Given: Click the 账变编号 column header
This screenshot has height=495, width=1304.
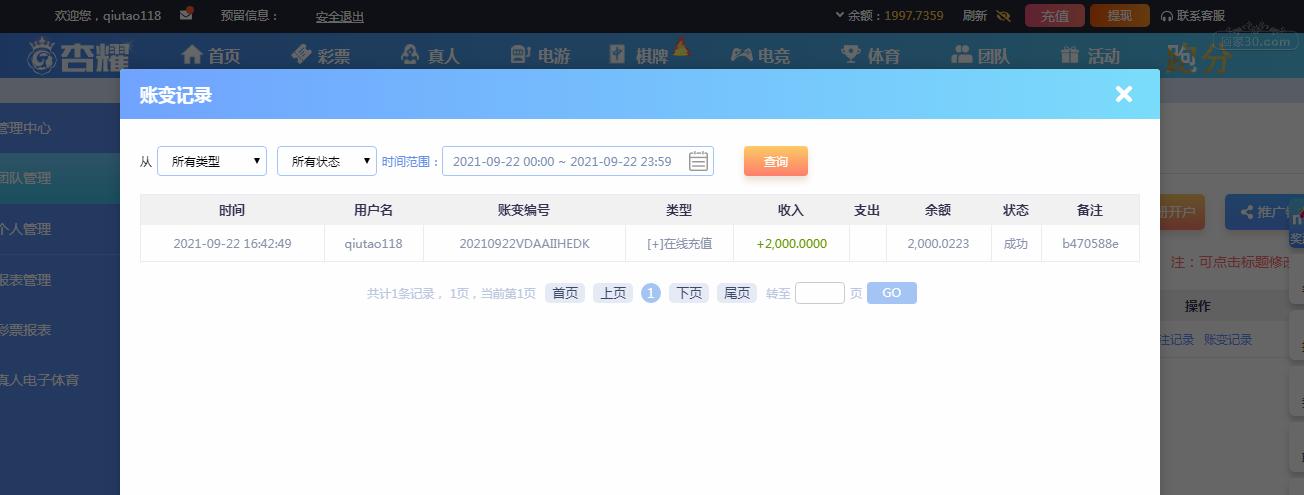Looking at the screenshot, I should click(524, 210).
